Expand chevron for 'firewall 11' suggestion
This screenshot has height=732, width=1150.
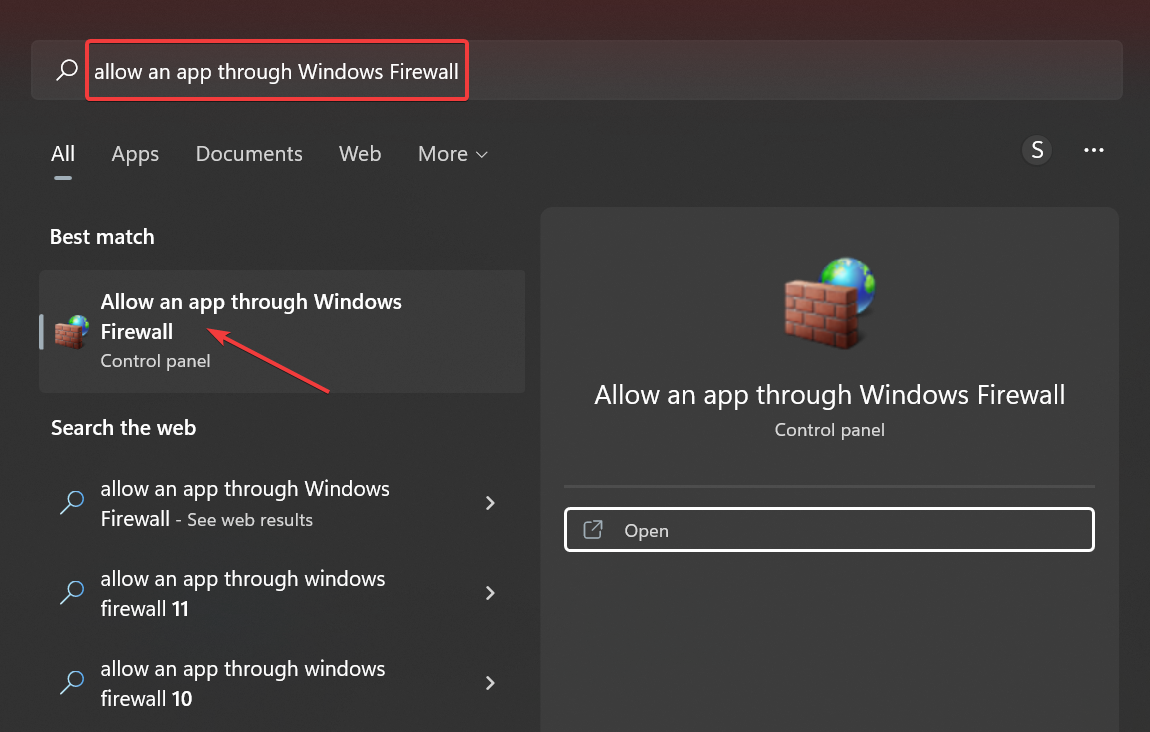(491, 593)
